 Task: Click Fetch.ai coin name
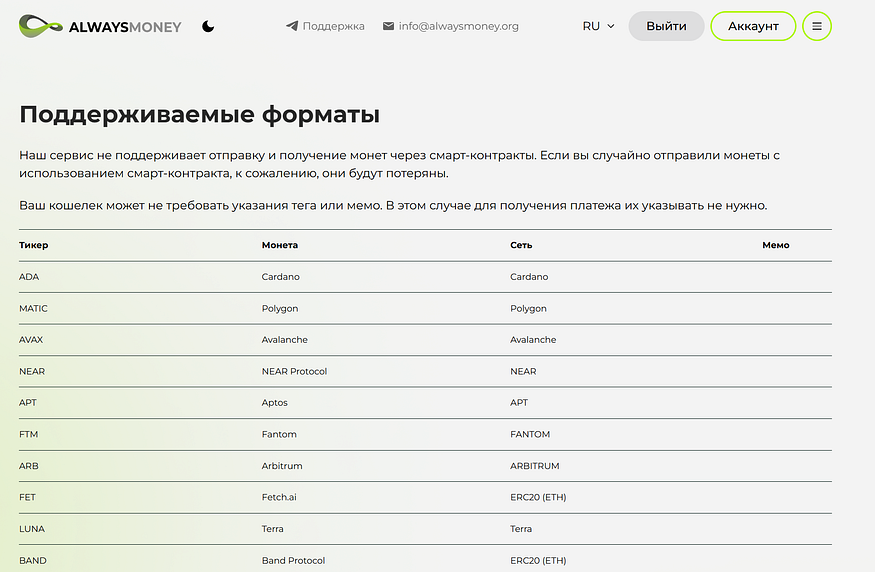pyautogui.click(x=279, y=497)
